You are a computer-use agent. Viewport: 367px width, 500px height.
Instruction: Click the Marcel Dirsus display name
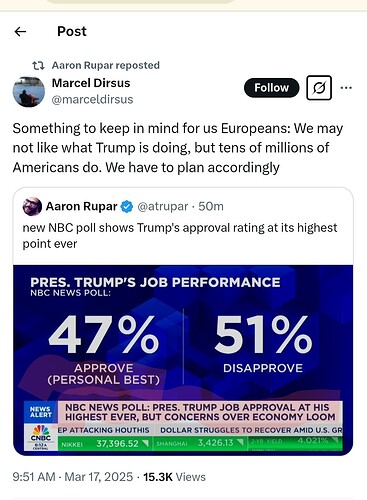pyautogui.click(x=91, y=83)
